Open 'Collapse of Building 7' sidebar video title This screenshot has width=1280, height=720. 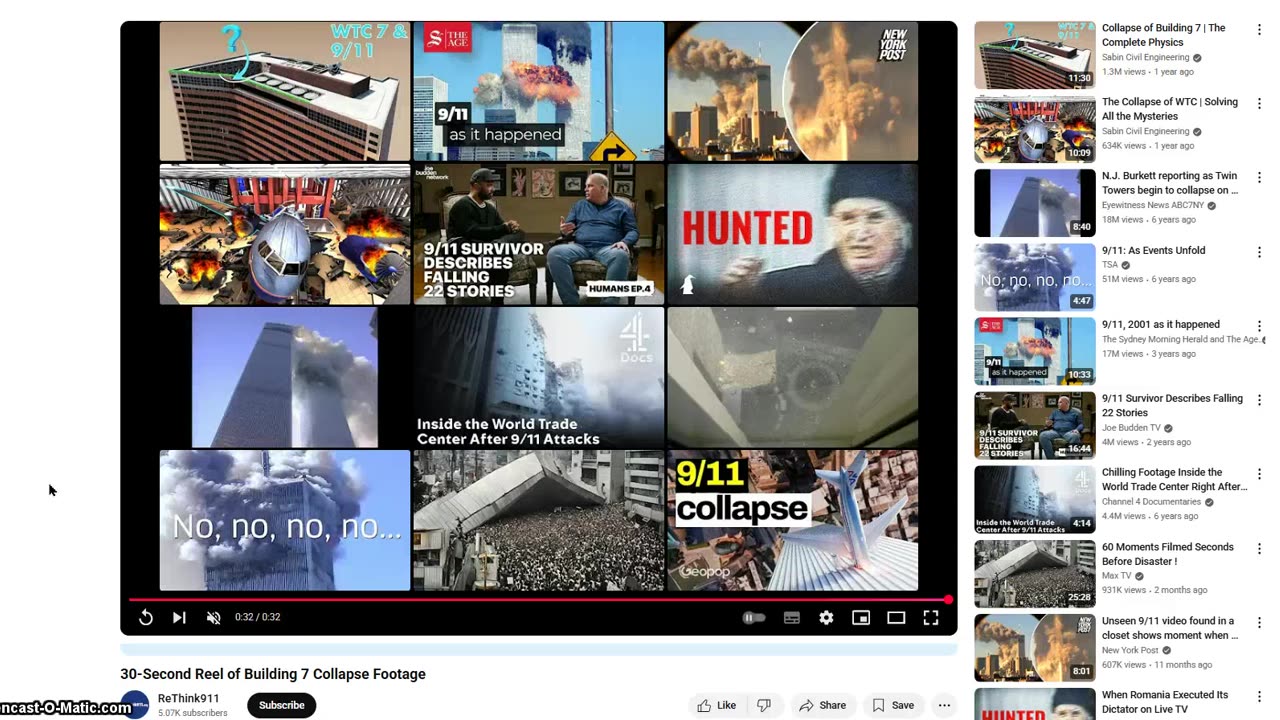pos(1164,35)
